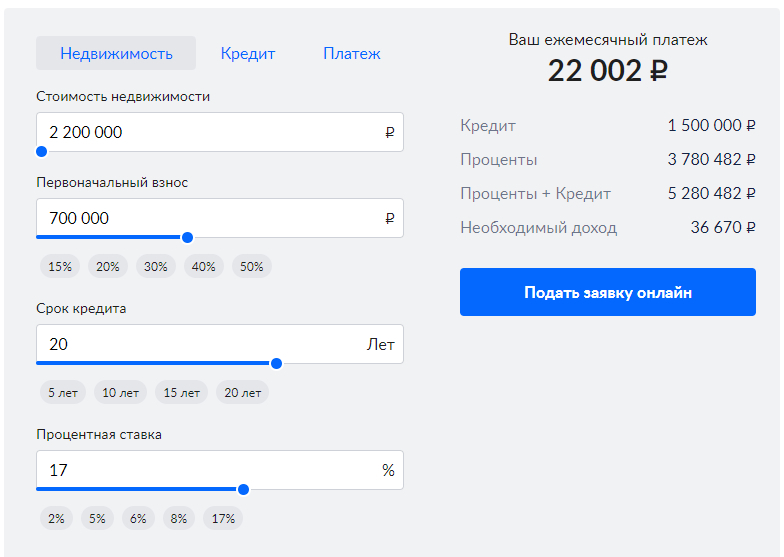This screenshot has width=784, height=557.
Task: Select the 5 лет term chip
Action: coord(63,393)
